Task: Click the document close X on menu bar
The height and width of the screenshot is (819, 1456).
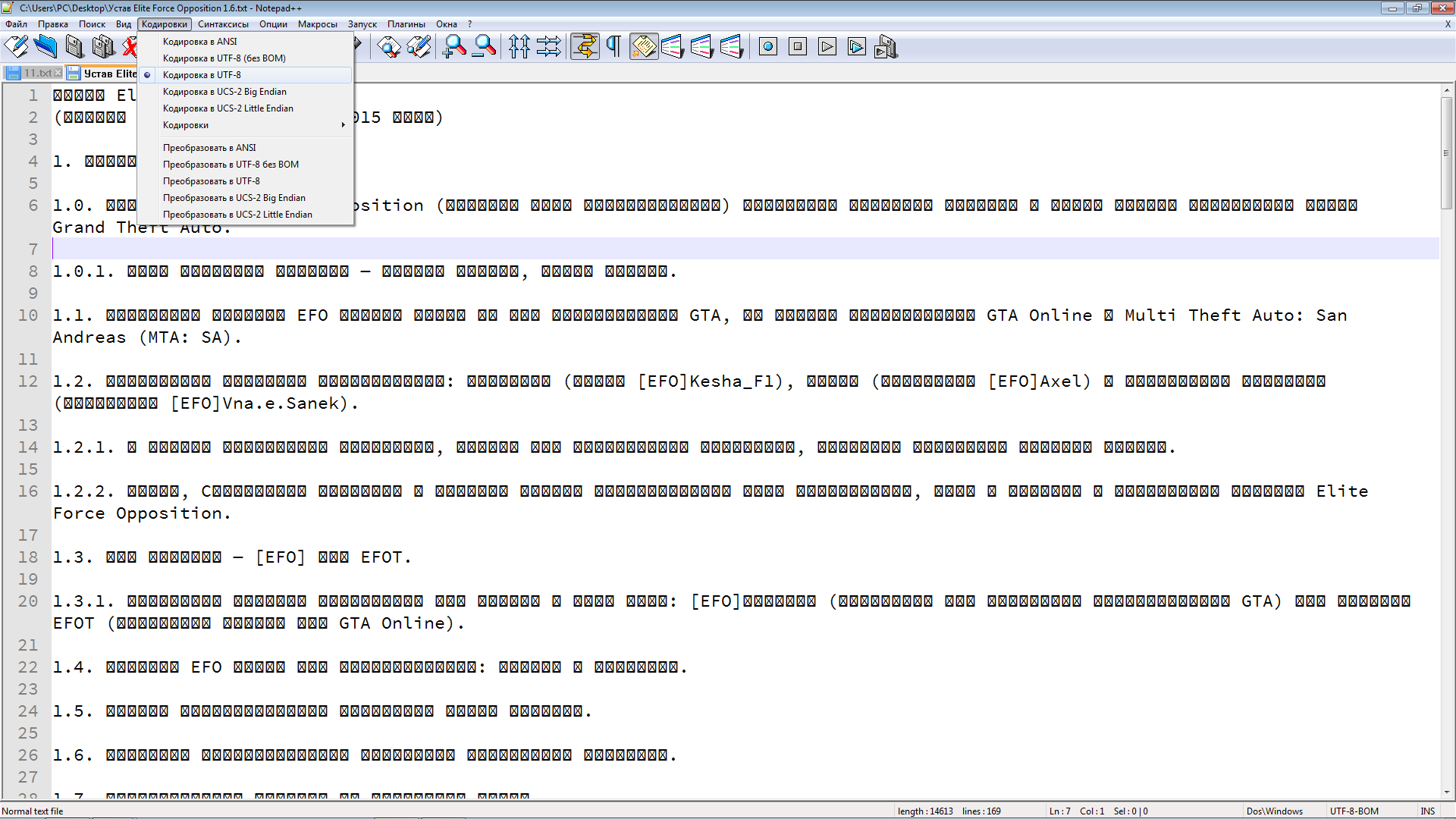Action: tap(1448, 24)
